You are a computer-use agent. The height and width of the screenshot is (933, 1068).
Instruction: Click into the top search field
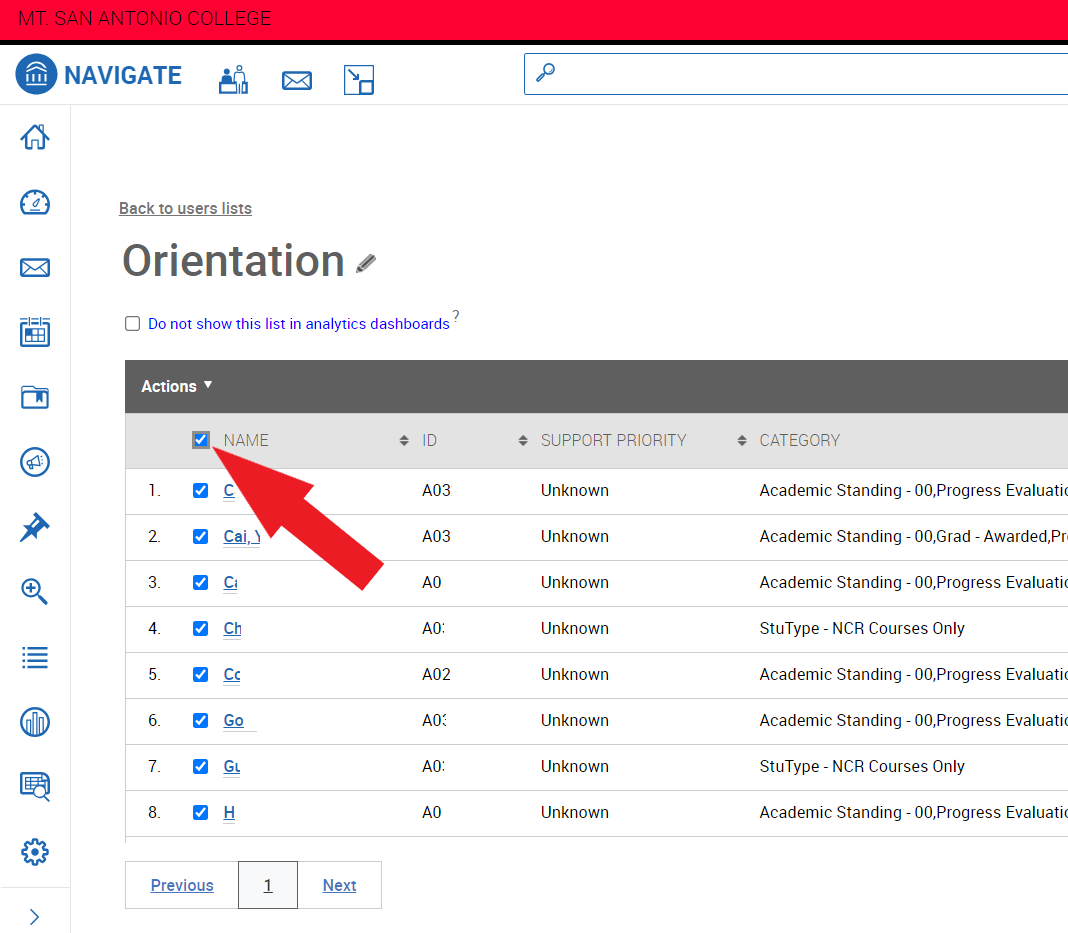[796, 74]
